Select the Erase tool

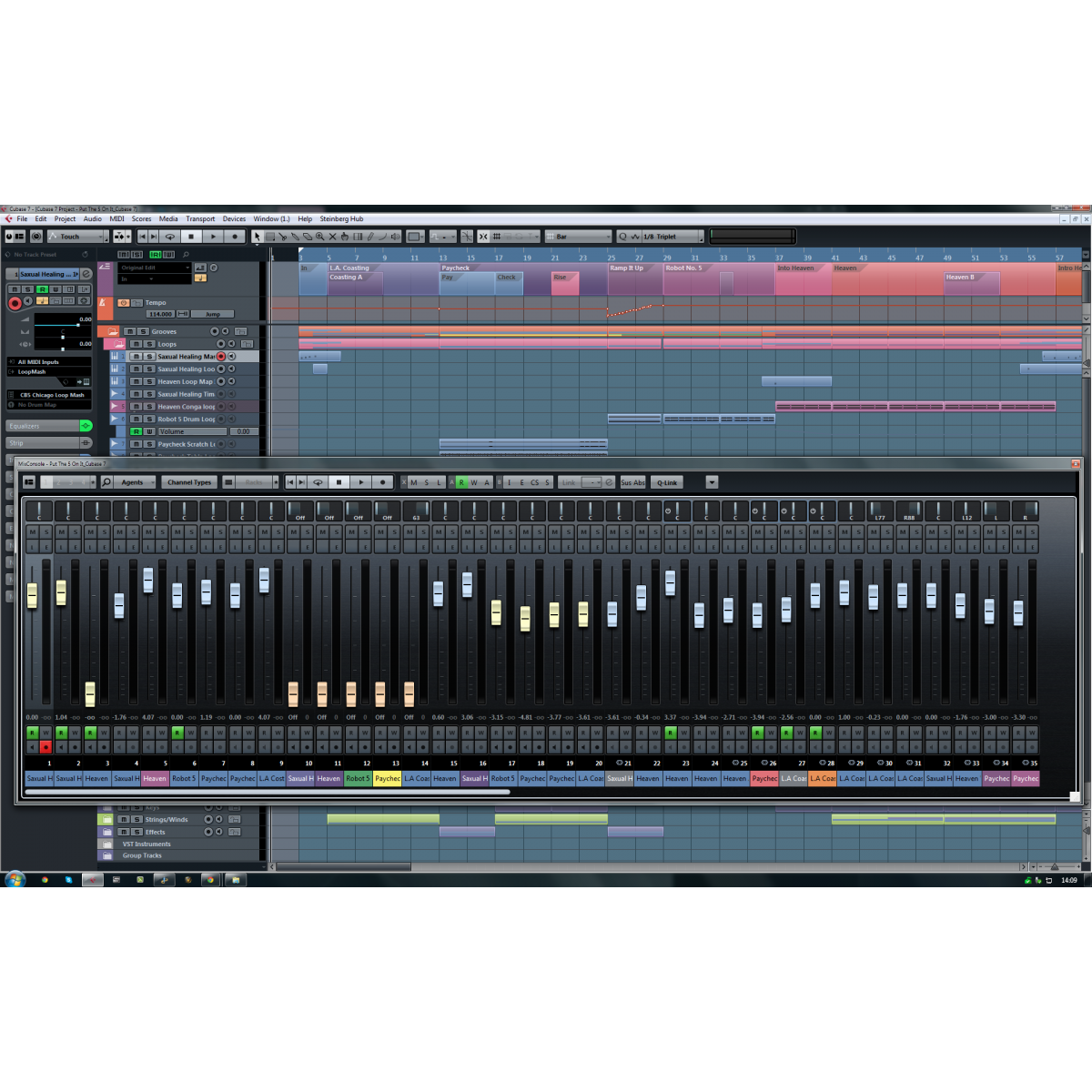click(x=307, y=237)
